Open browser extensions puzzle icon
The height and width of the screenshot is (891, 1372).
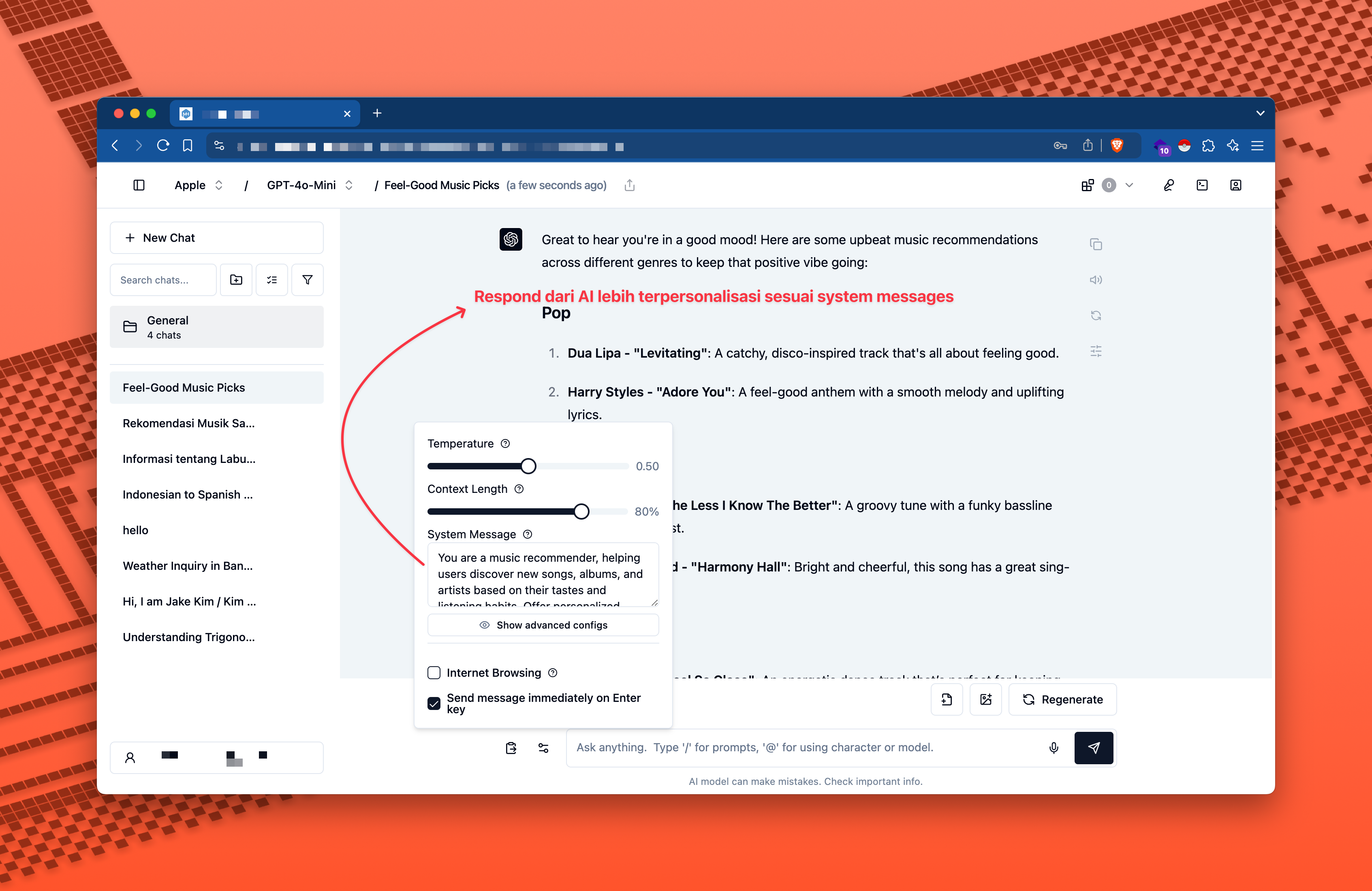[1208, 146]
